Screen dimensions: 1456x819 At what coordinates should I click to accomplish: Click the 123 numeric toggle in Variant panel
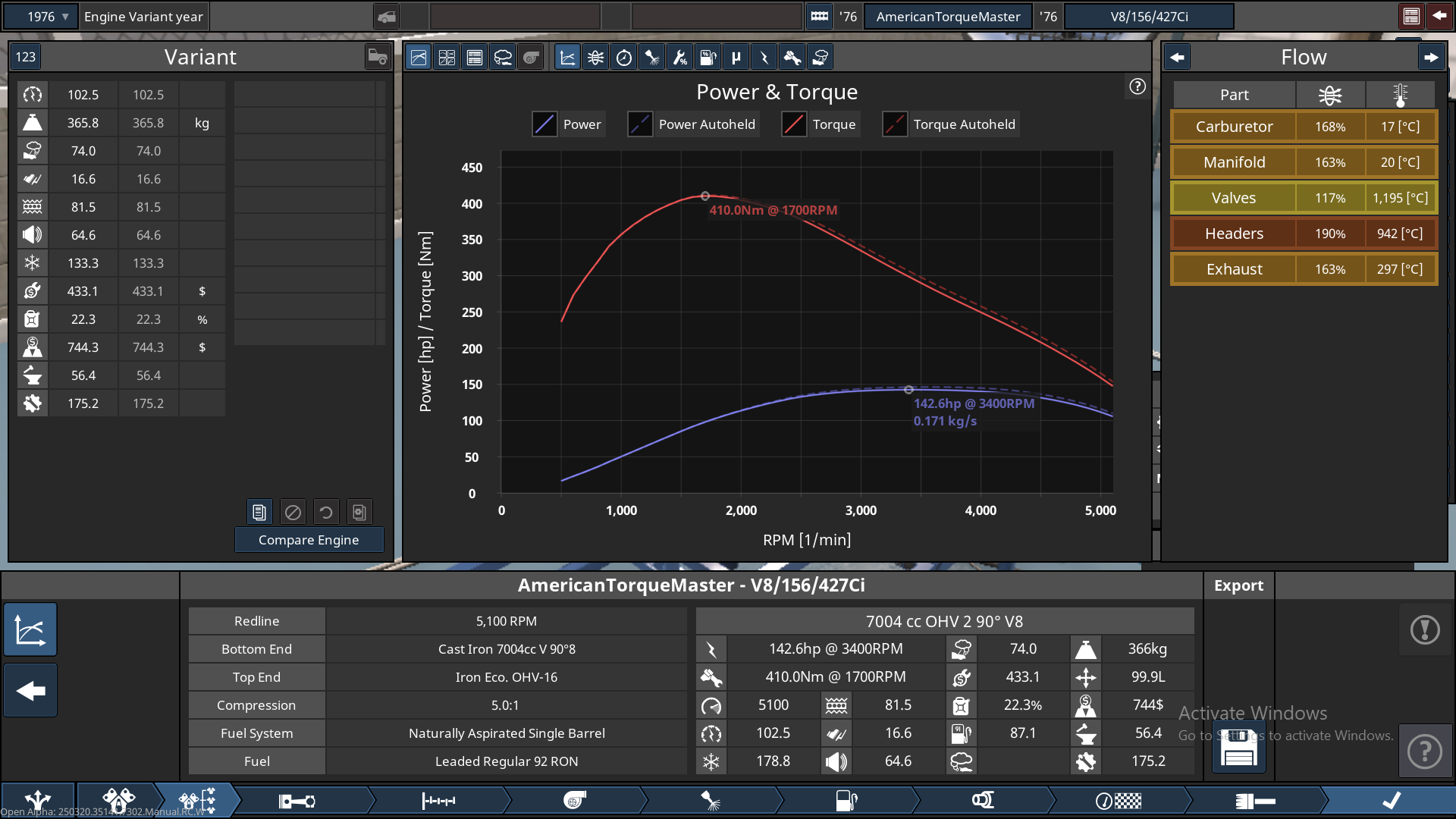[x=26, y=57]
